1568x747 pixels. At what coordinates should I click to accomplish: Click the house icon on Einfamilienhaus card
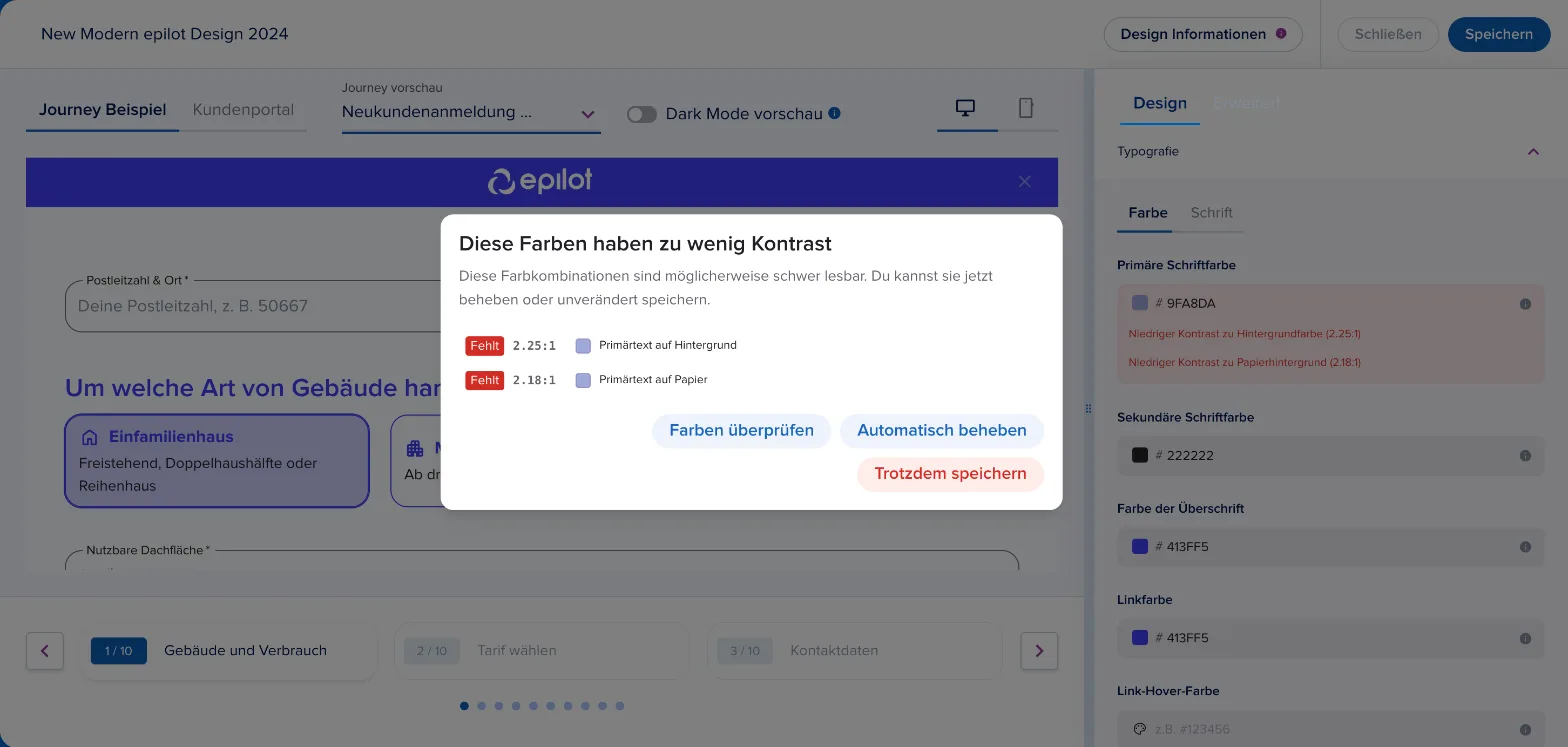pos(89,437)
